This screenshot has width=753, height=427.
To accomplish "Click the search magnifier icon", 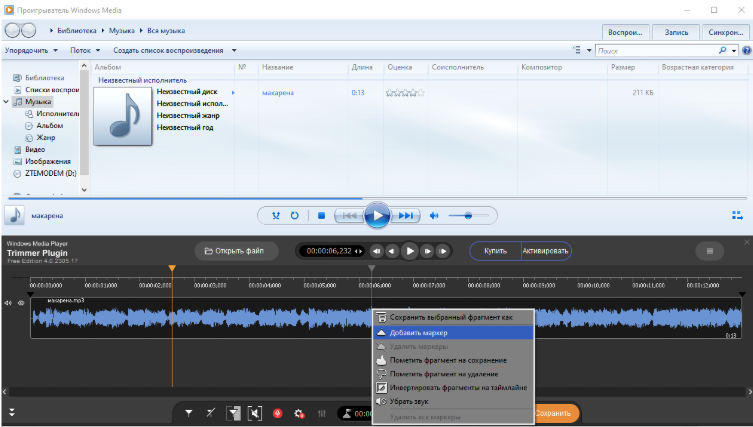I will tap(722, 50).
